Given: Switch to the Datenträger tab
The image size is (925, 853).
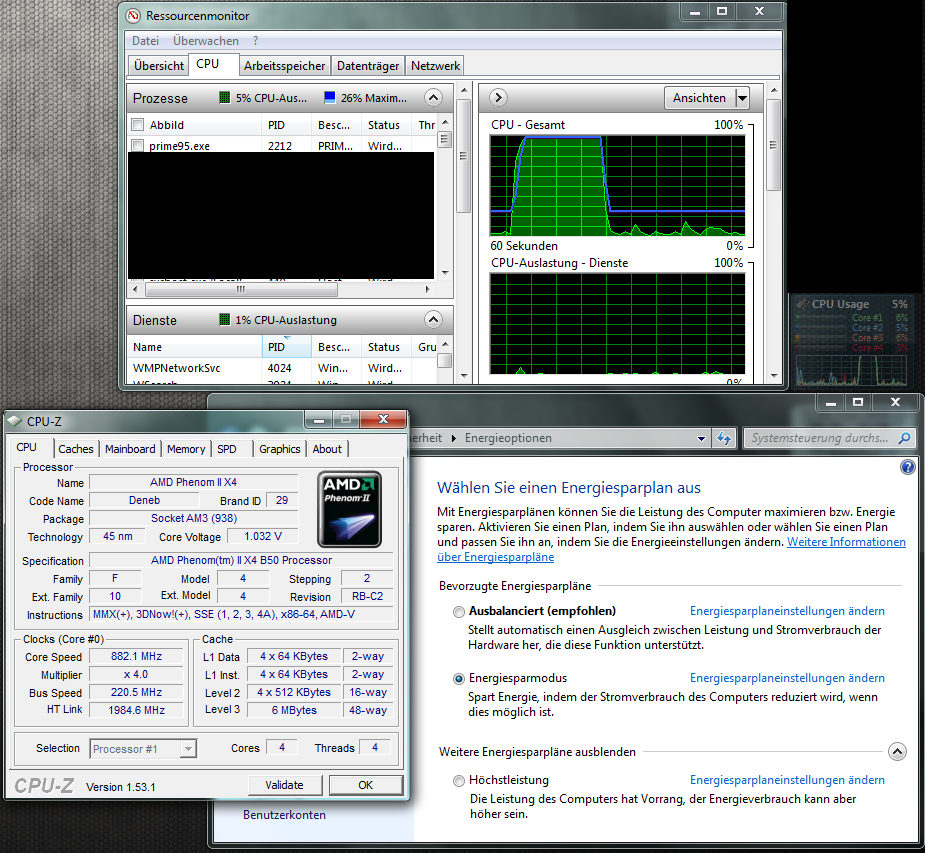Looking at the screenshot, I should [368, 65].
